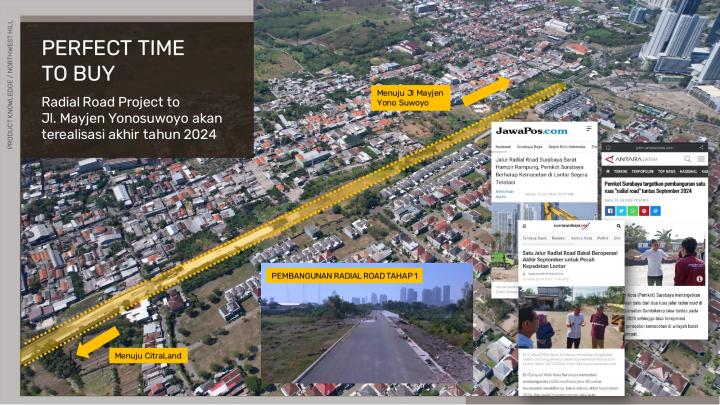The image size is (720, 405).
Task: Share the Antara article via WhatsApp
Action: (633, 211)
